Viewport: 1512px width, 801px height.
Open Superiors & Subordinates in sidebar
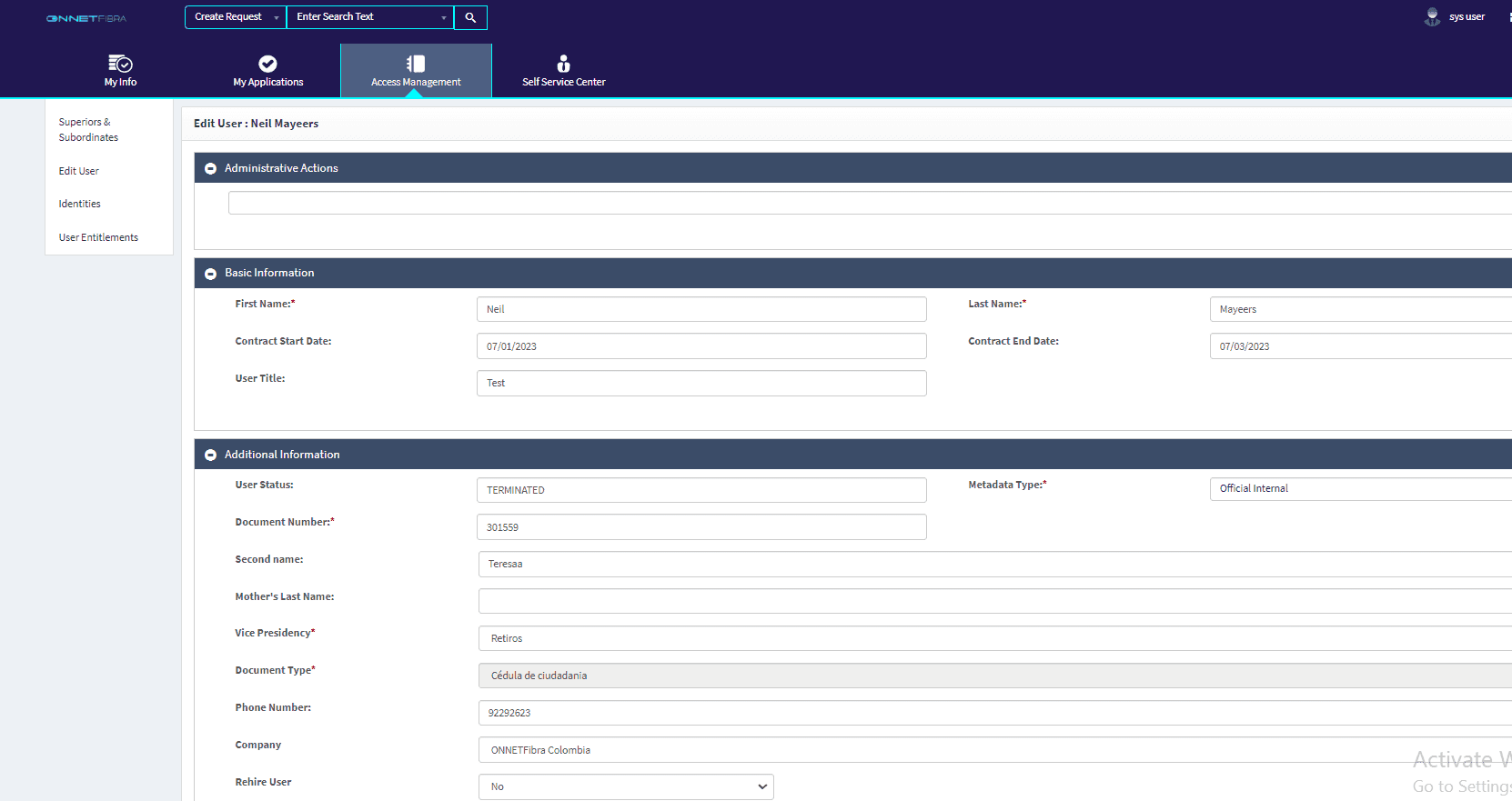click(x=88, y=130)
